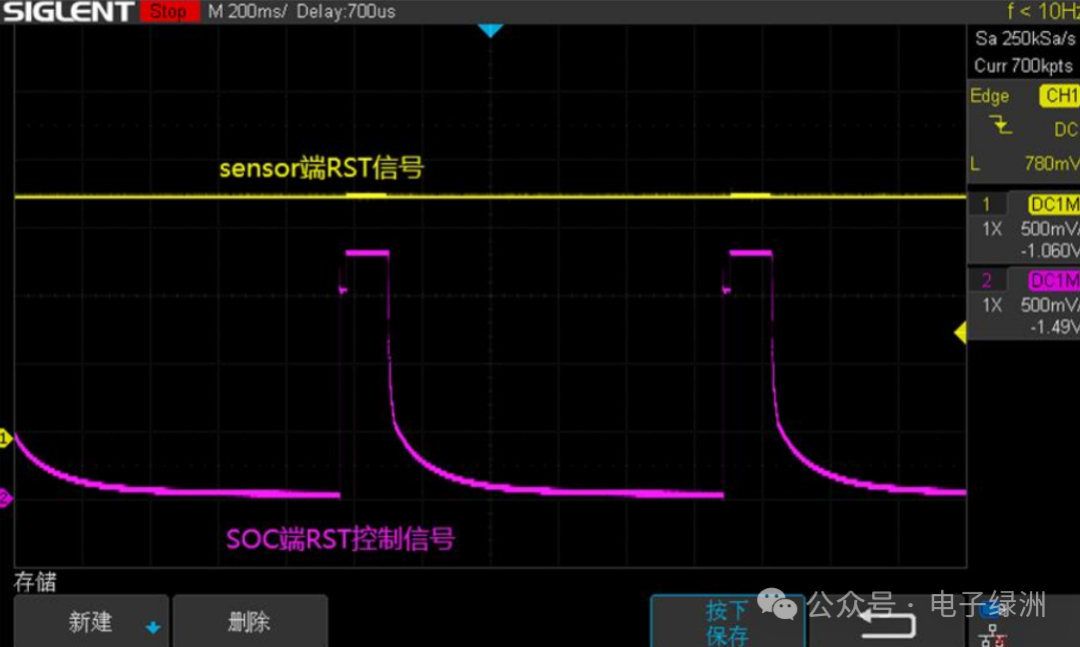Click the red Stop status indicator
Viewport: 1080px width, 647px height.
pos(169,11)
